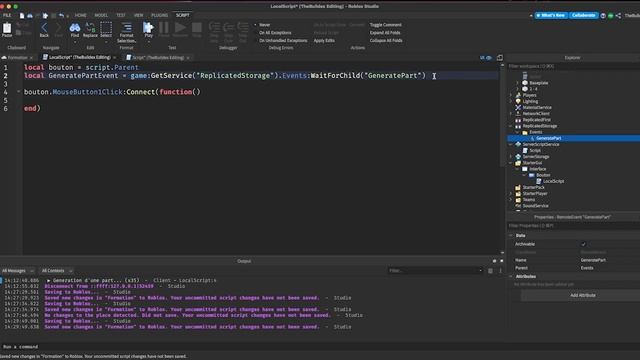Click the undo arrow in quick access toolbar
The image size is (640, 360).
(61, 16)
